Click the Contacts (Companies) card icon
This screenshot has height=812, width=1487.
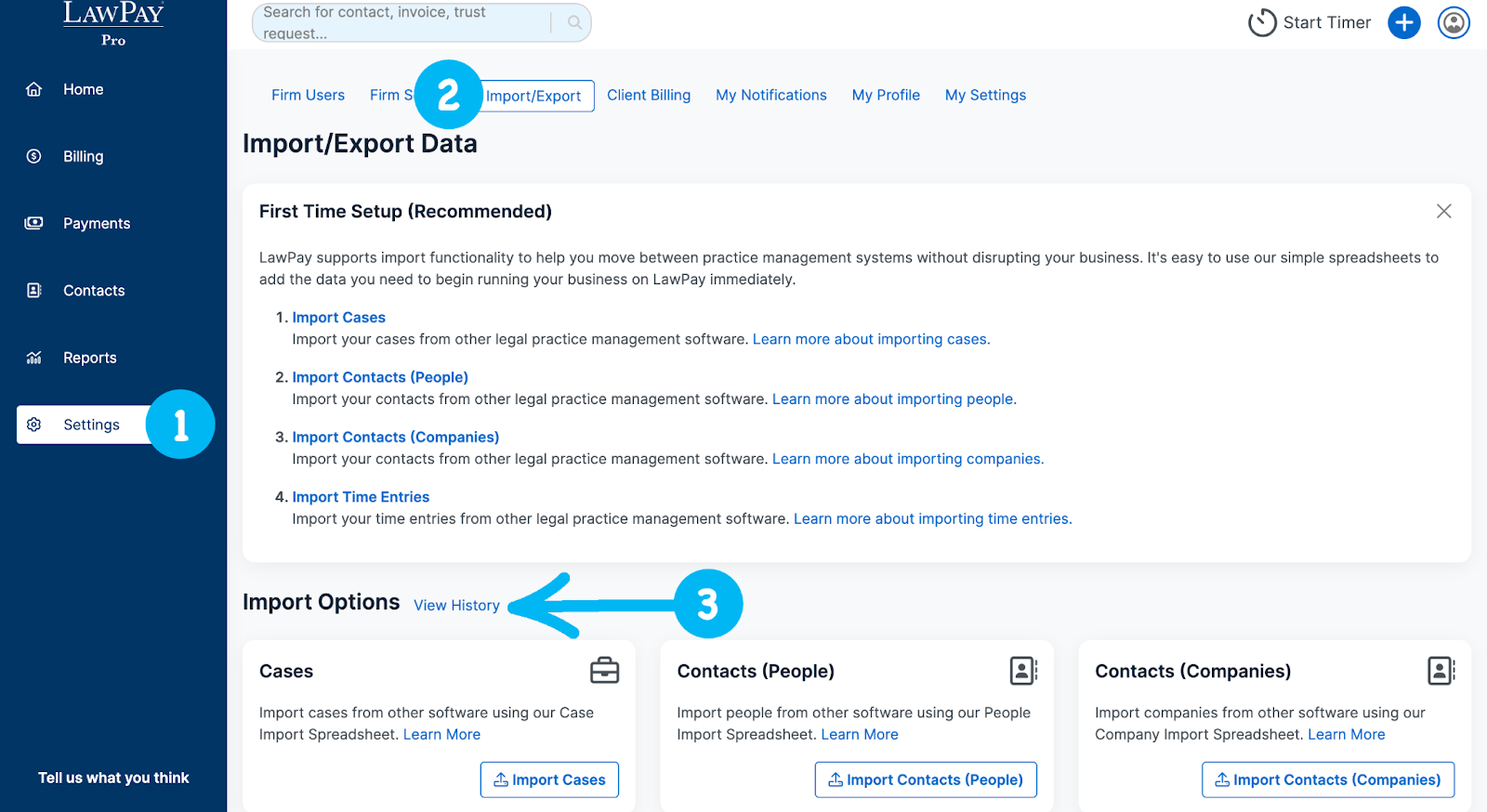point(1441,670)
